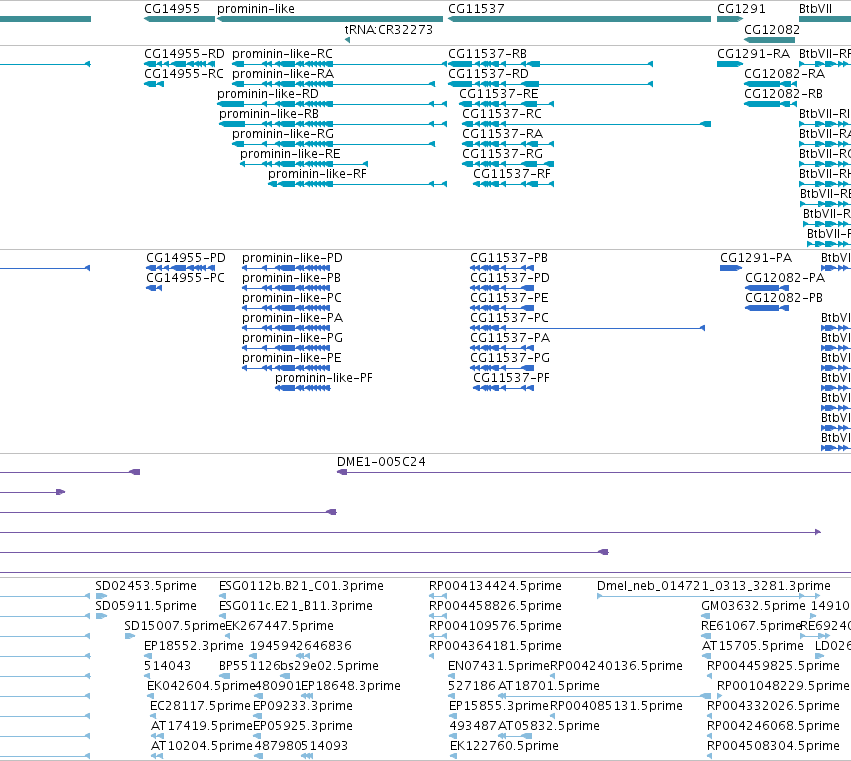Image resolution: width=851 pixels, height=761 pixels.
Task: Select transcript CG11537-RB
Action: (x=550, y=64)
